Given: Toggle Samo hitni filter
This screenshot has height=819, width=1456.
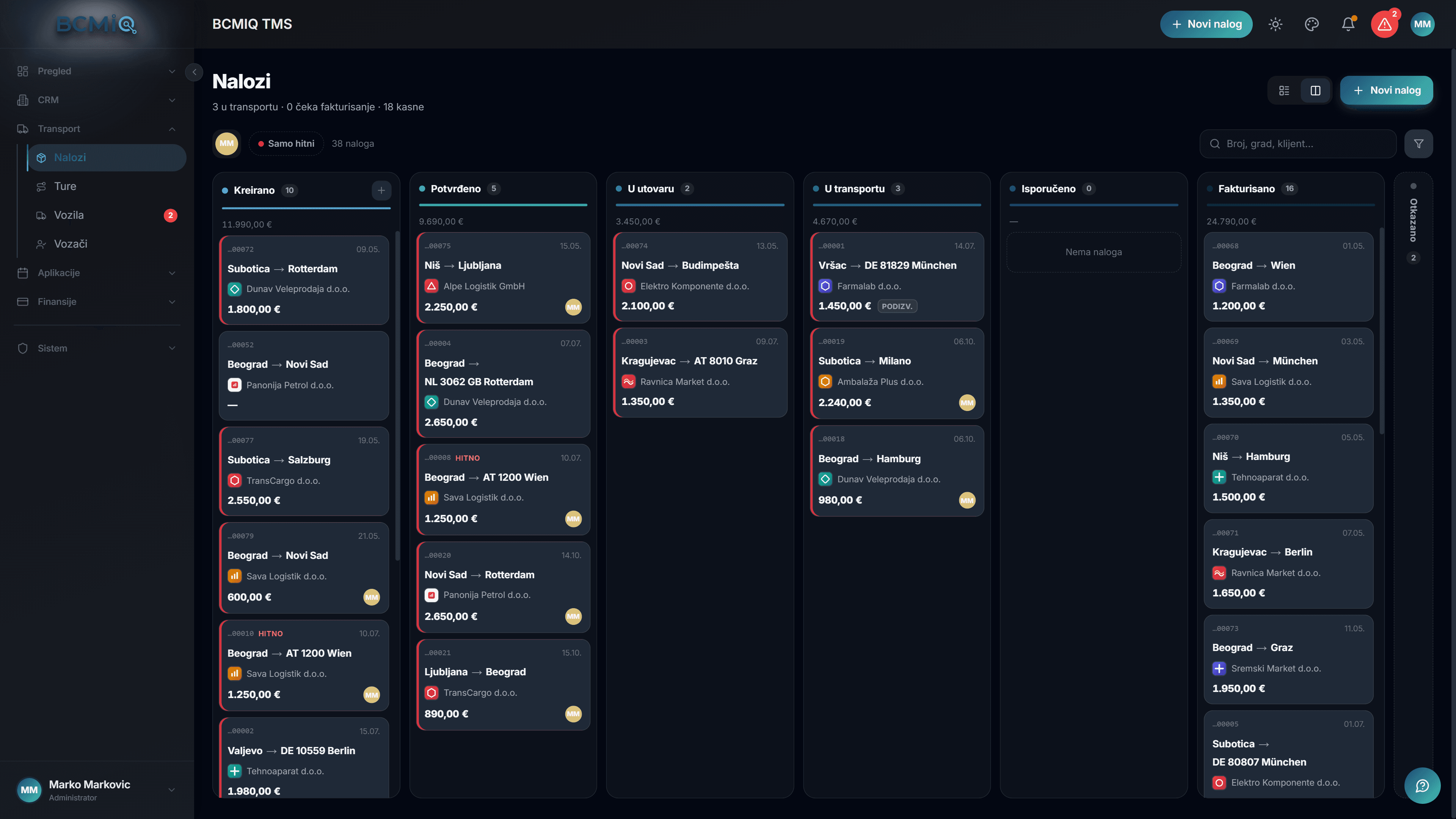Looking at the screenshot, I should 286,144.
